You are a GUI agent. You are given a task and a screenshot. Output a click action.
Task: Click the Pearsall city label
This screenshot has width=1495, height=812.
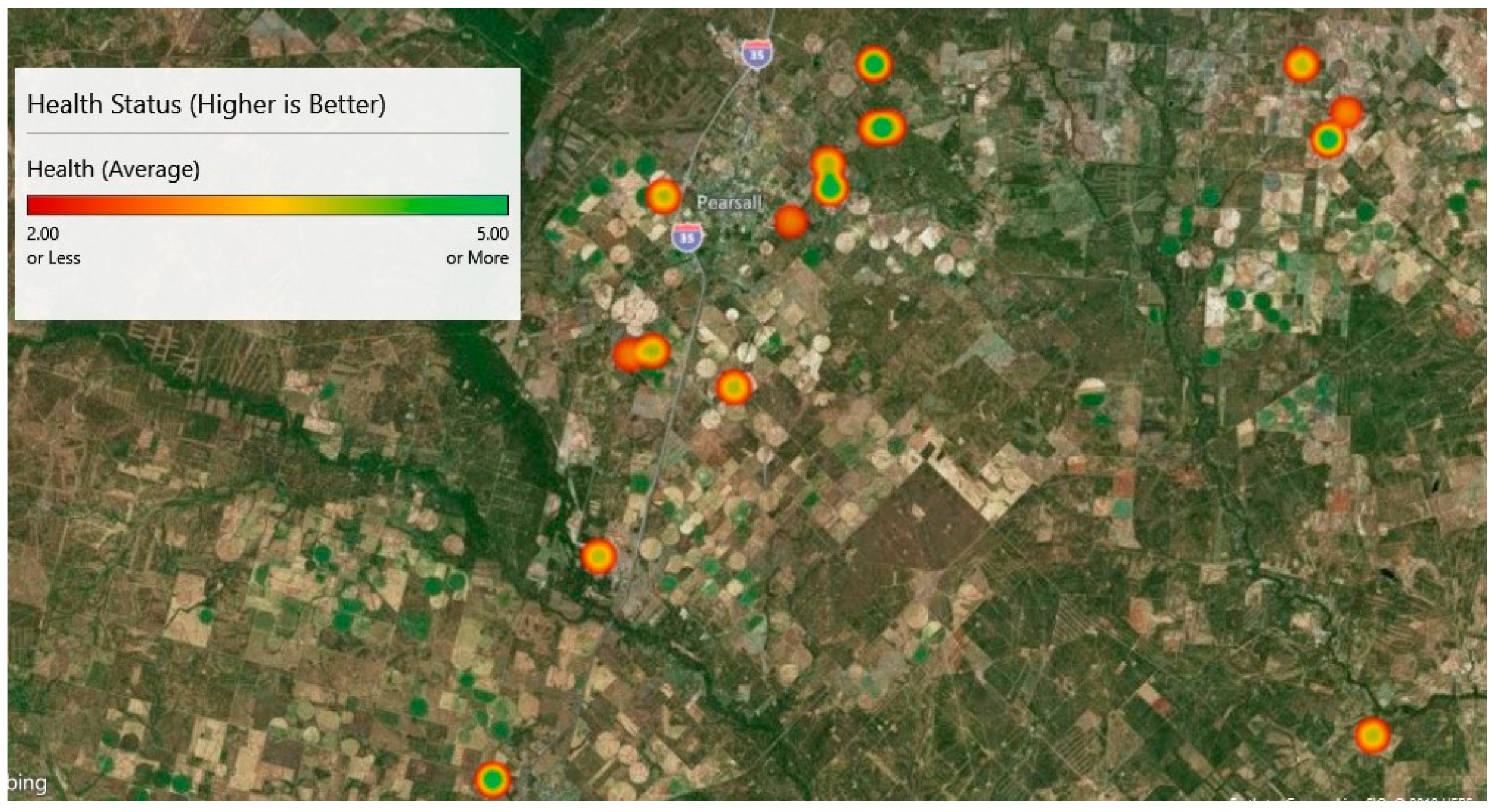[729, 203]
